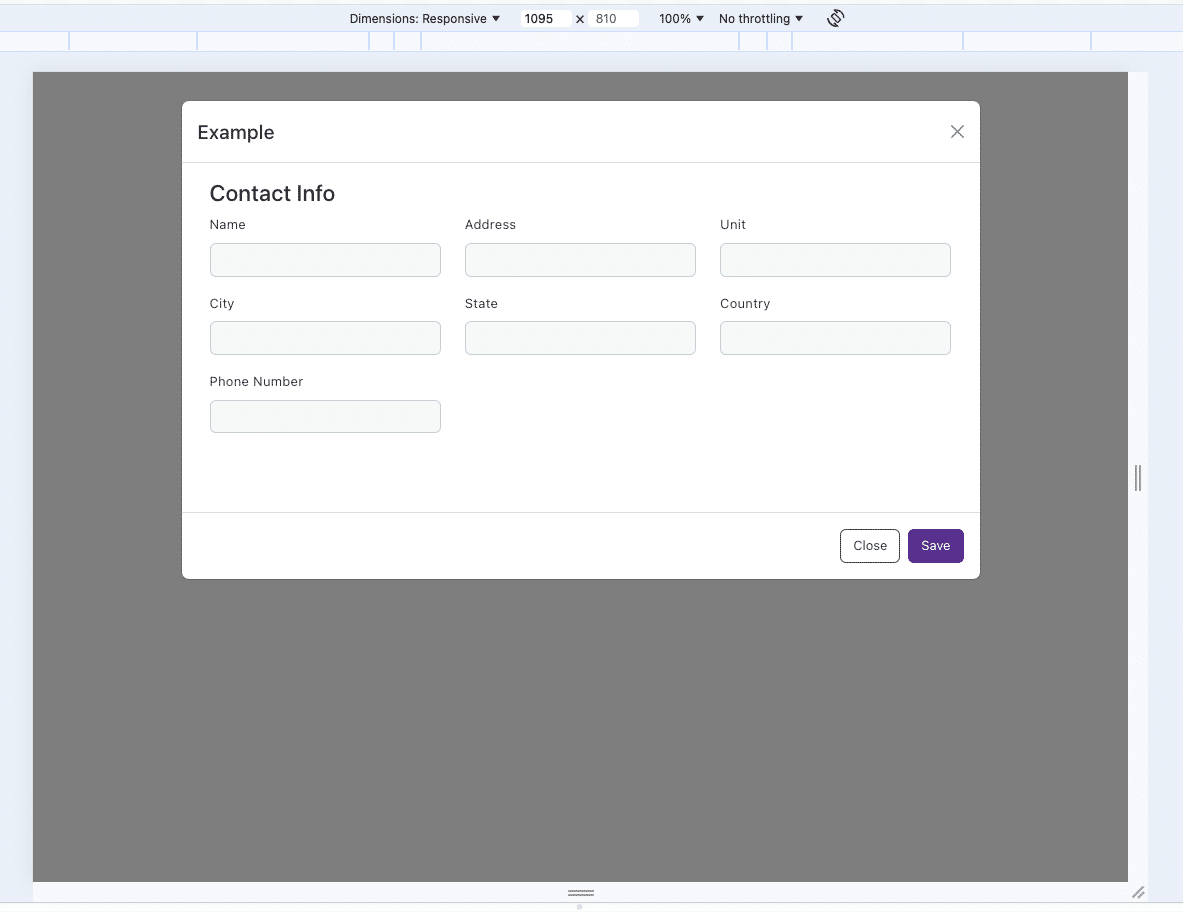Click the bottom-right corner resize grip
The height and width of the screenshot is (912, 1183).
click(x=1138, y=892)
